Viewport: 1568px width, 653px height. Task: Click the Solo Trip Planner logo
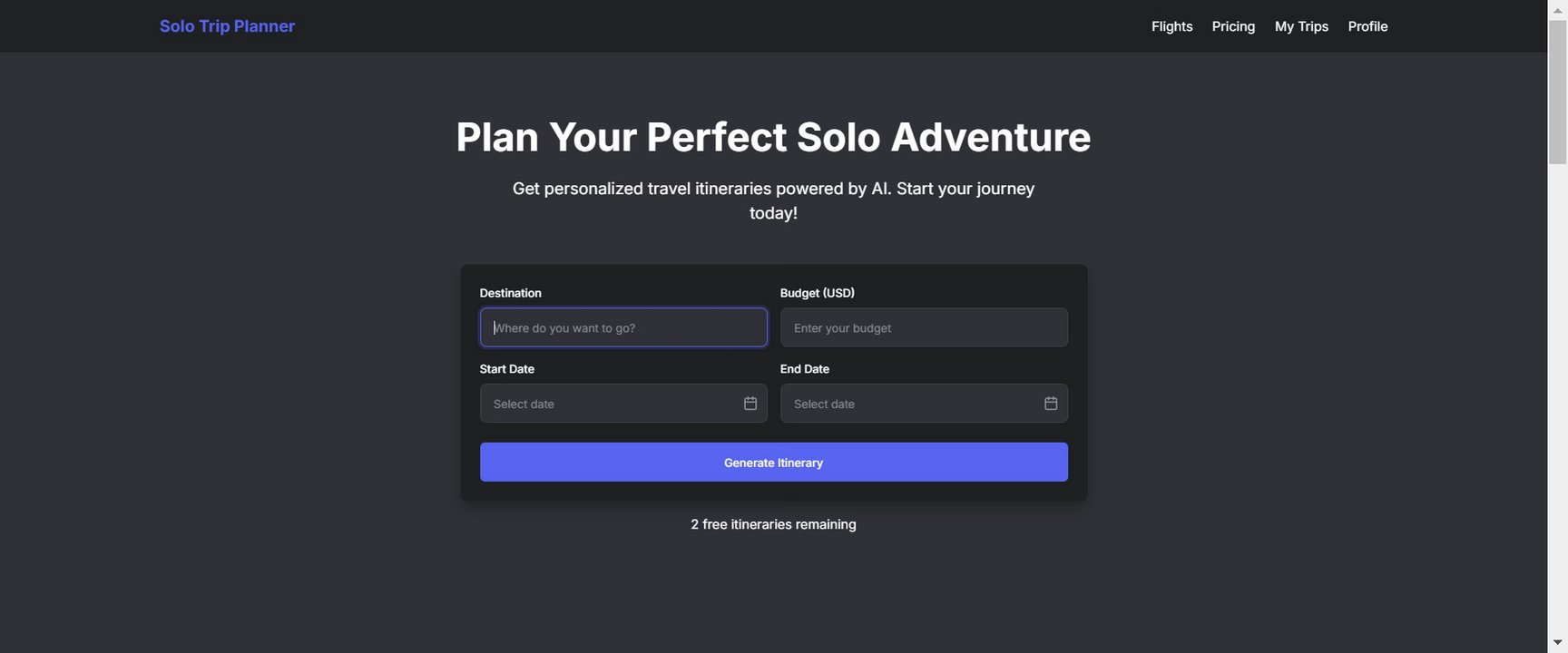[x=227, y=26]
